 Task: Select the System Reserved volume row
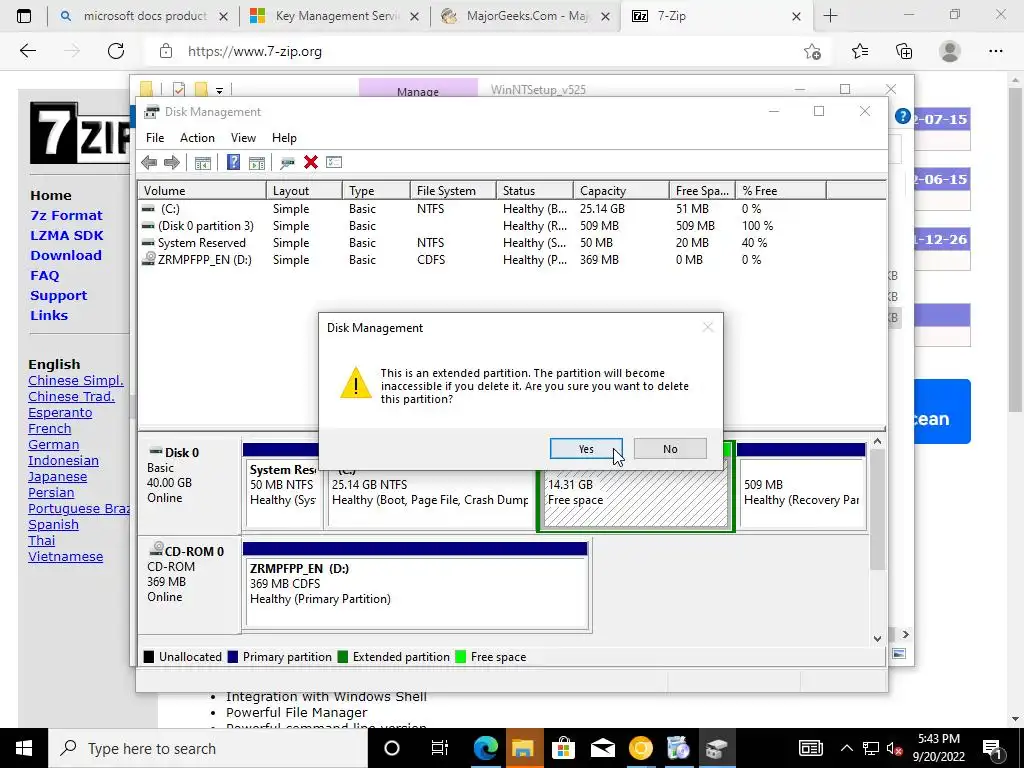click(x=511, y=243)
